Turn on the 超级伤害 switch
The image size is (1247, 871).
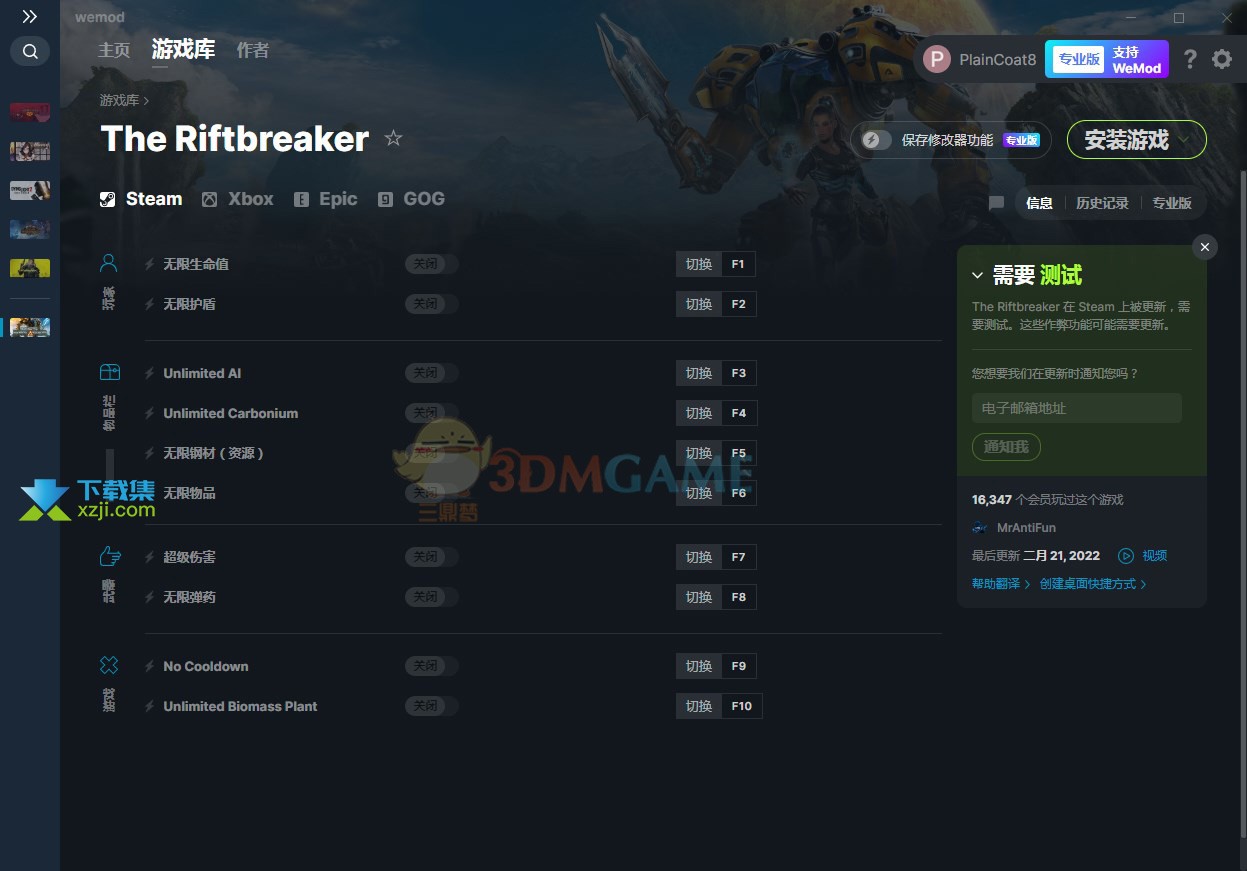coord(431,557)
